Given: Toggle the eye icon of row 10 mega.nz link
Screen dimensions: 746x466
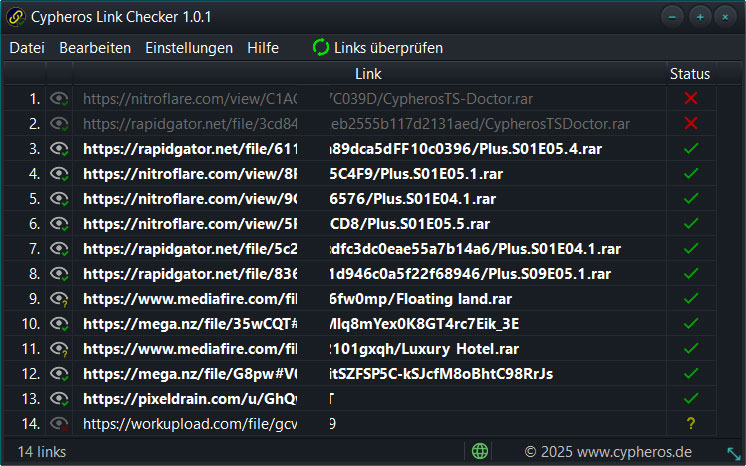Looking at the screenshot, I should 59,324.
